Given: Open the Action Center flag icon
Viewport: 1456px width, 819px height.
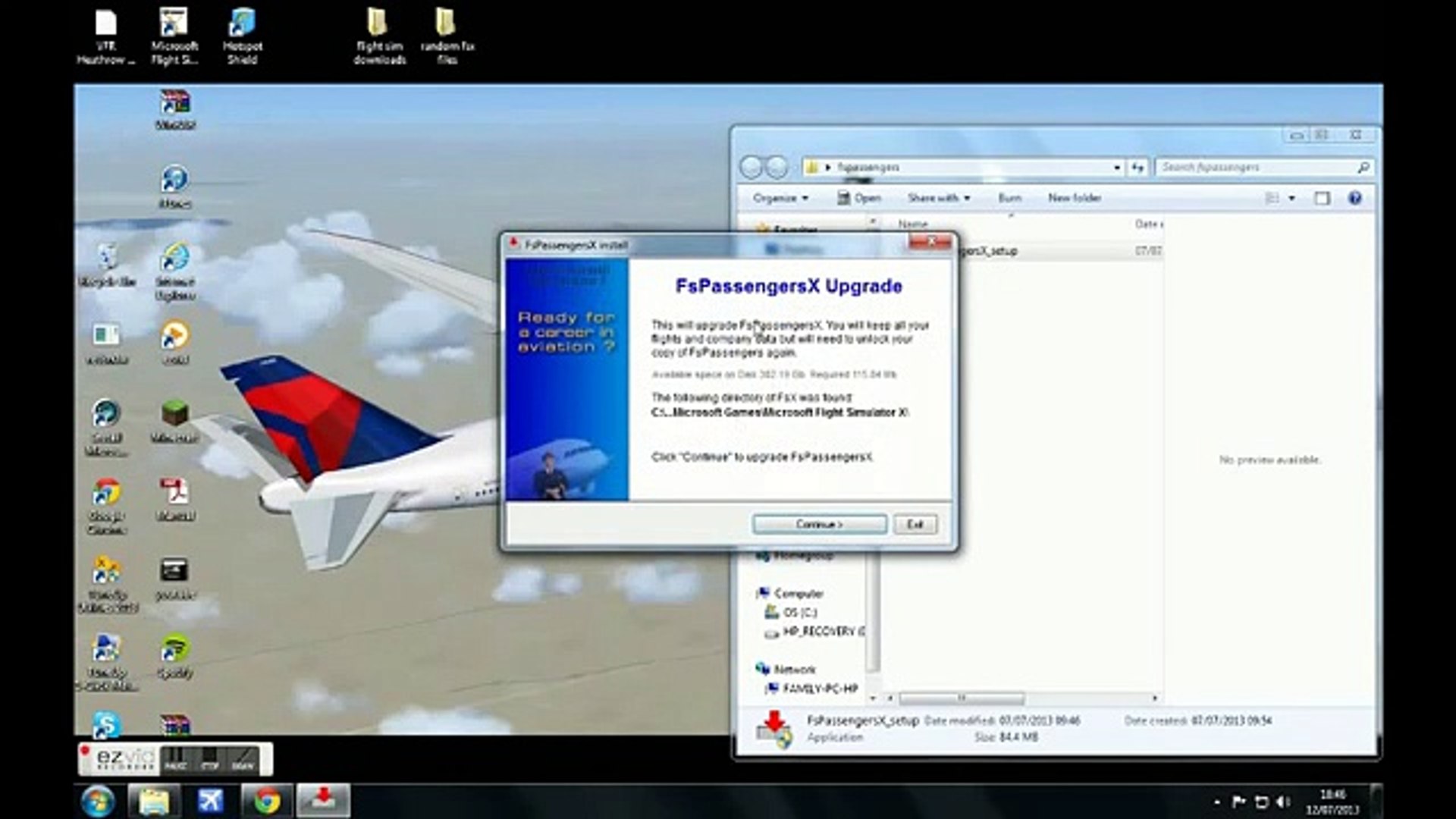Looking at the screenshot, I should tap(1238, 802).
